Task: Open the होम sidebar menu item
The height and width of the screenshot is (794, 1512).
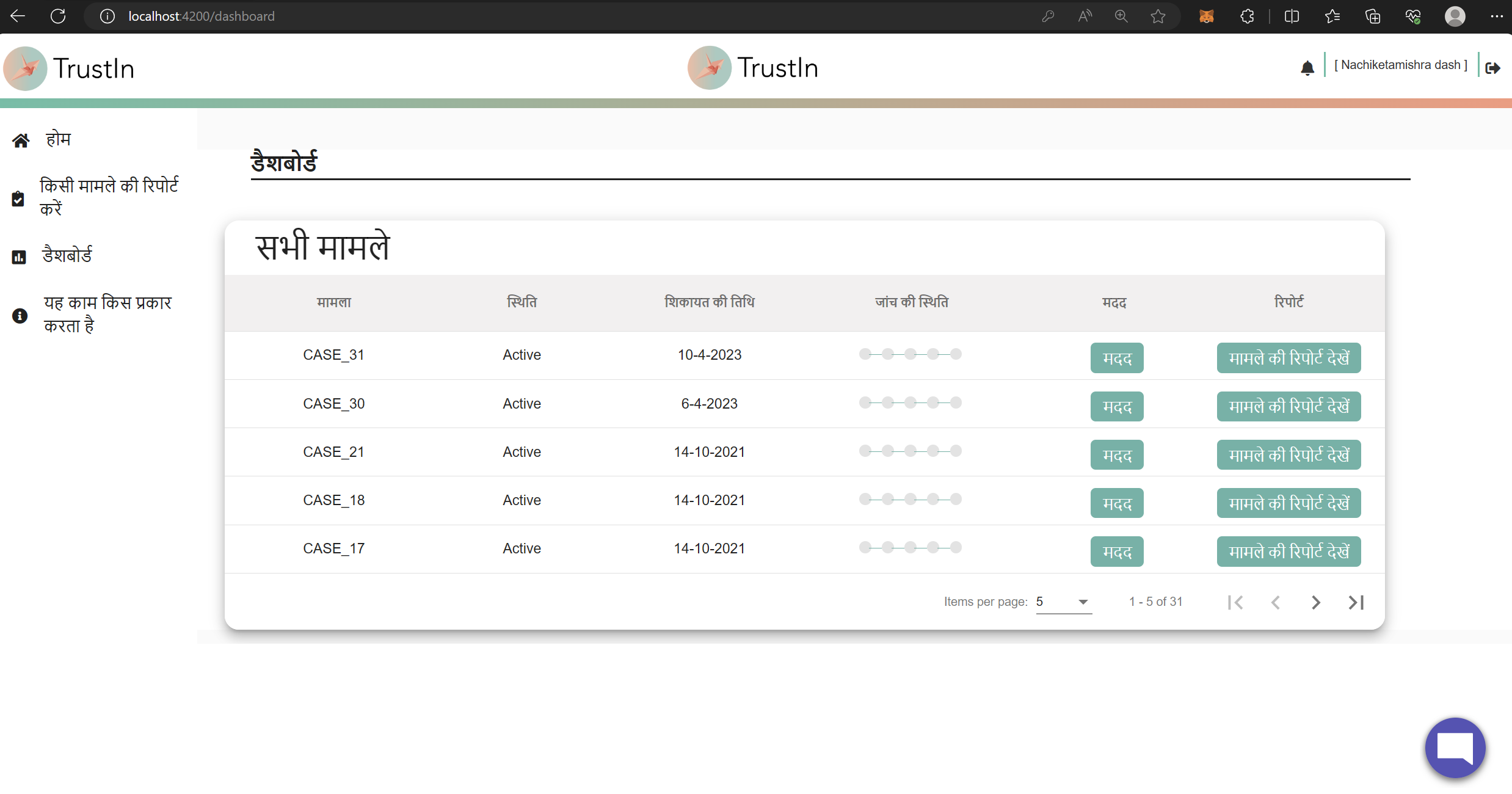Action: pyautogui.click(x=59, y=139)
